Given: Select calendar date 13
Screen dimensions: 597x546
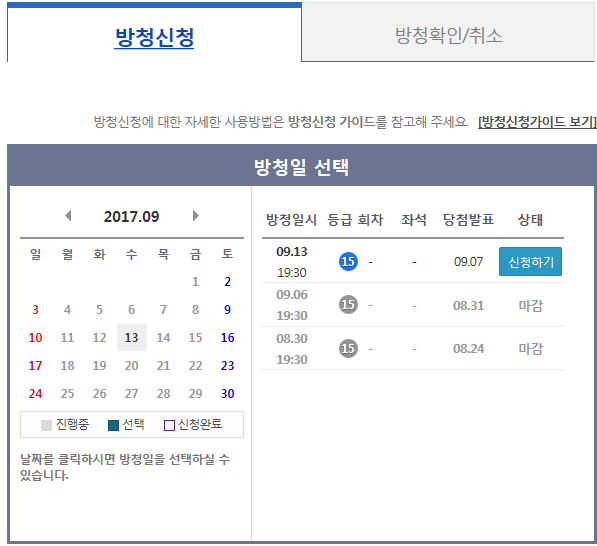Looking at the screenshot, I should click(131, 337).
